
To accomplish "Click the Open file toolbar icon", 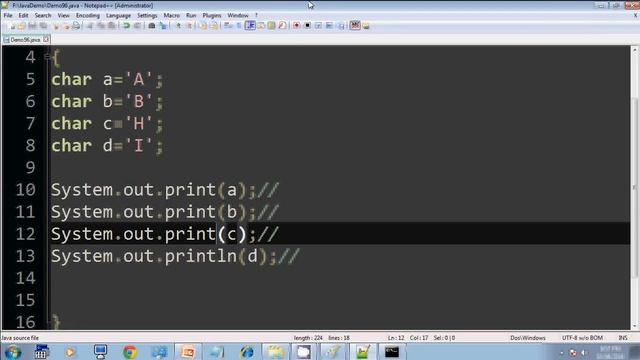I will click(x=22, y=26).
